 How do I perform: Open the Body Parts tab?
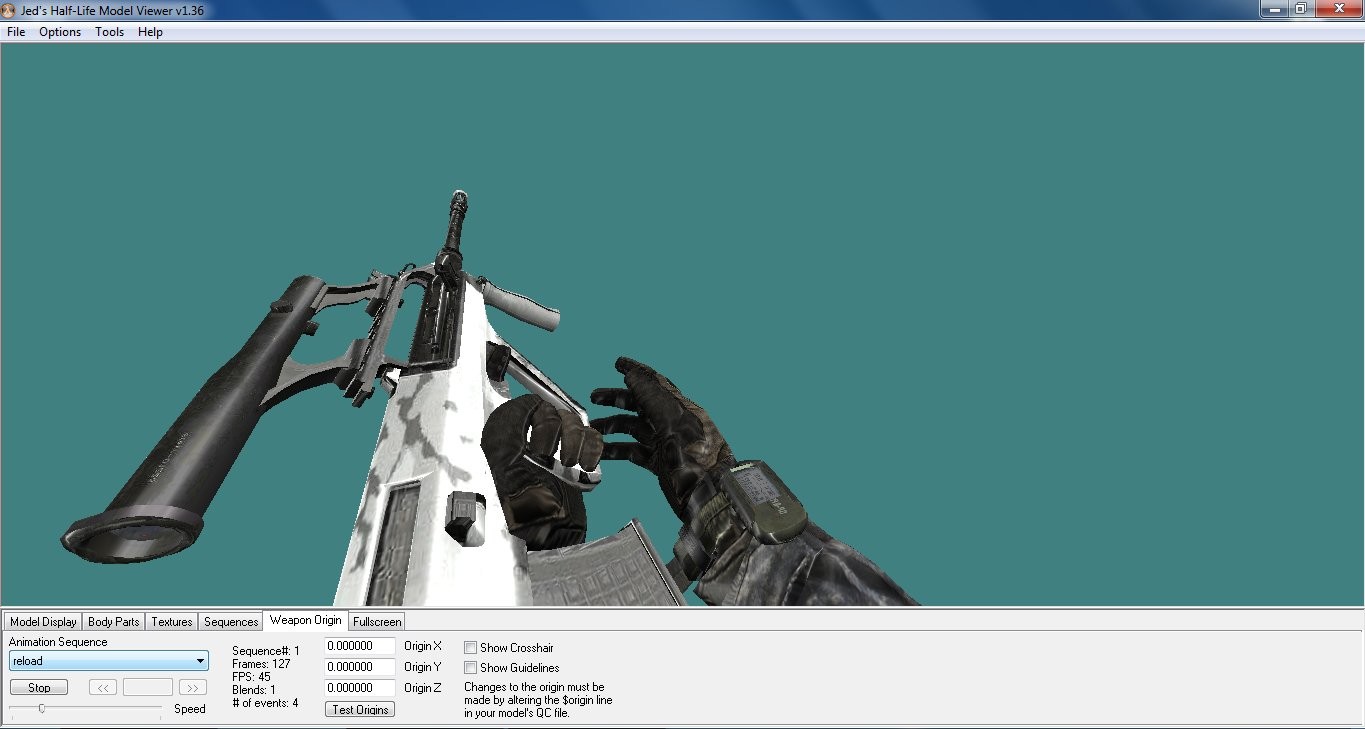coord(113,621)
